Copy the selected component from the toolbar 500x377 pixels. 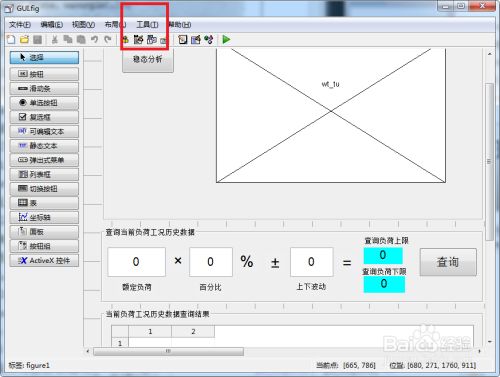[x=68, y=40]
